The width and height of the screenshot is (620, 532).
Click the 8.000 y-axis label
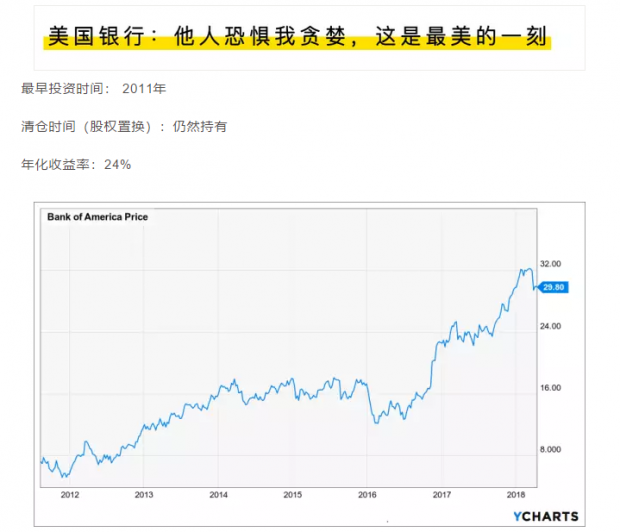coord(550,449)
